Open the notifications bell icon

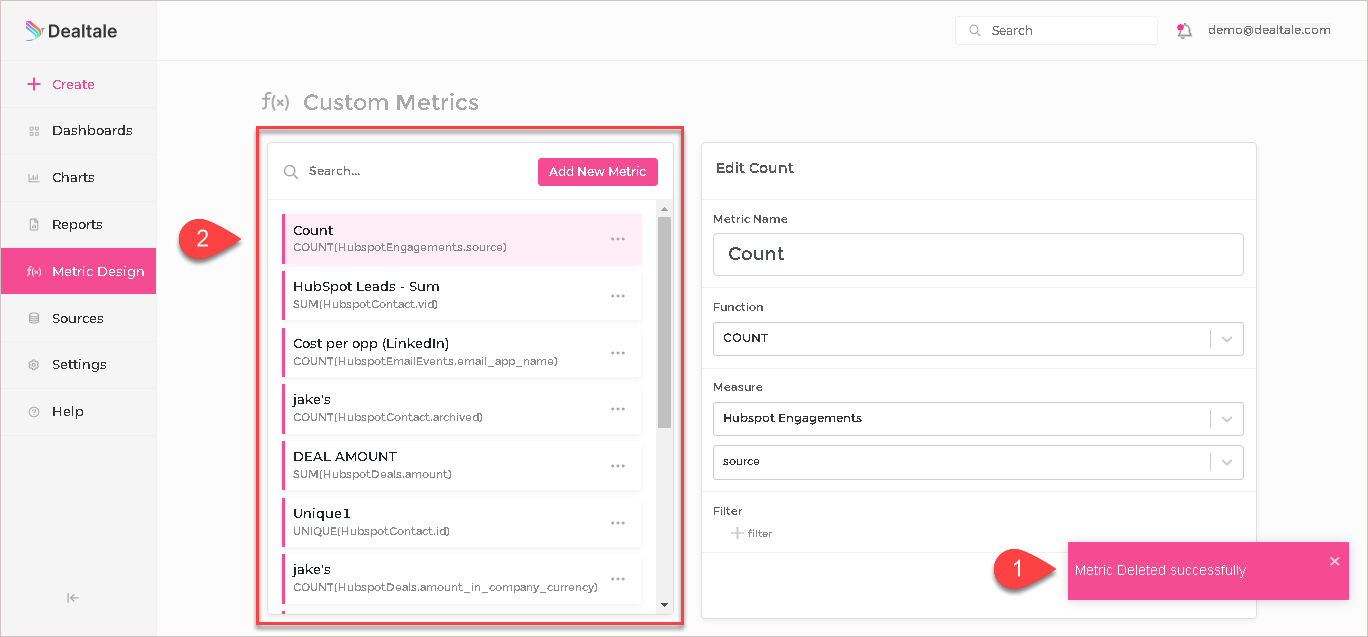click(x=1185, y=31)
